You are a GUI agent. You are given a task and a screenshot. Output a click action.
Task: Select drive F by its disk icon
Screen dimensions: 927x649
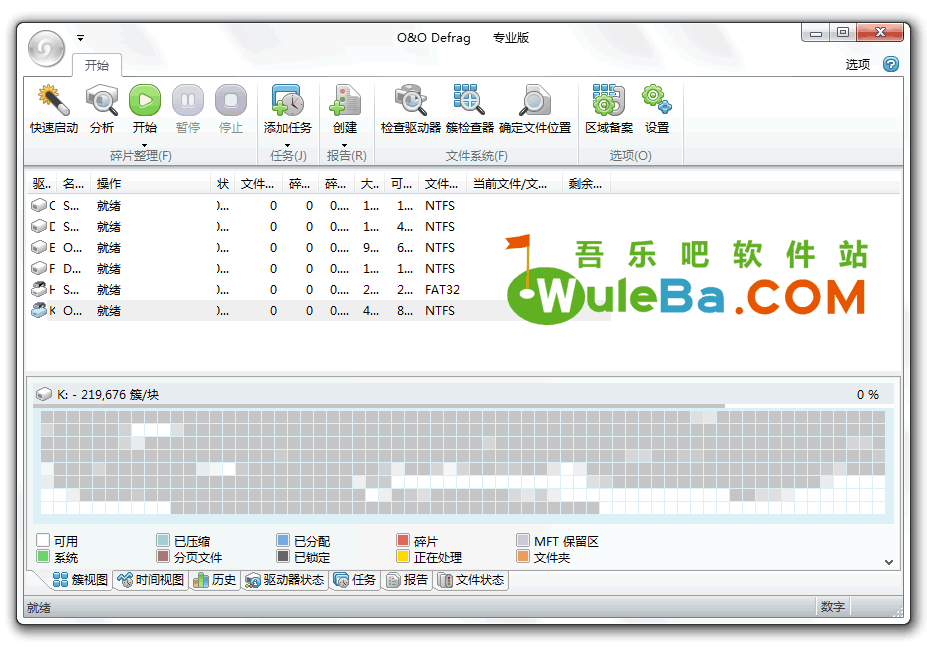(39, 268)
